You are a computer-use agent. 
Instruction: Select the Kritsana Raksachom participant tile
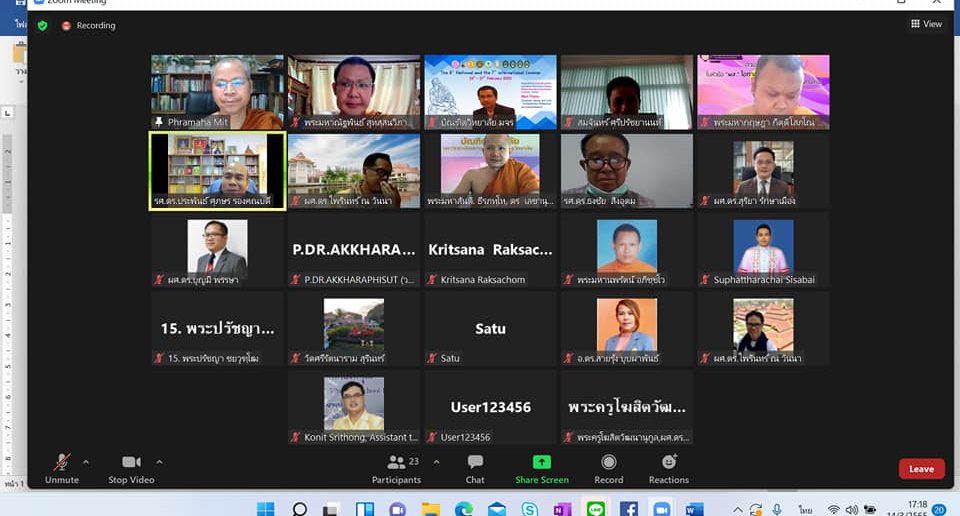pos(490,250)
